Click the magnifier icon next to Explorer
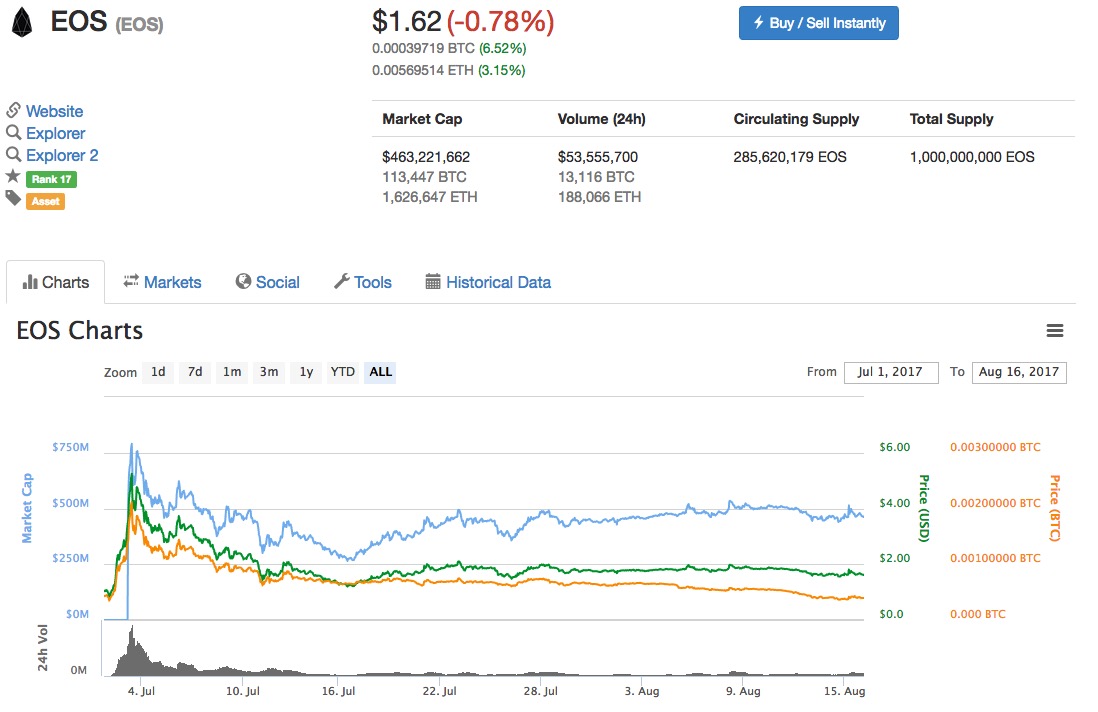The width and height of the screenshot is (1098, 712). point(13,133)
